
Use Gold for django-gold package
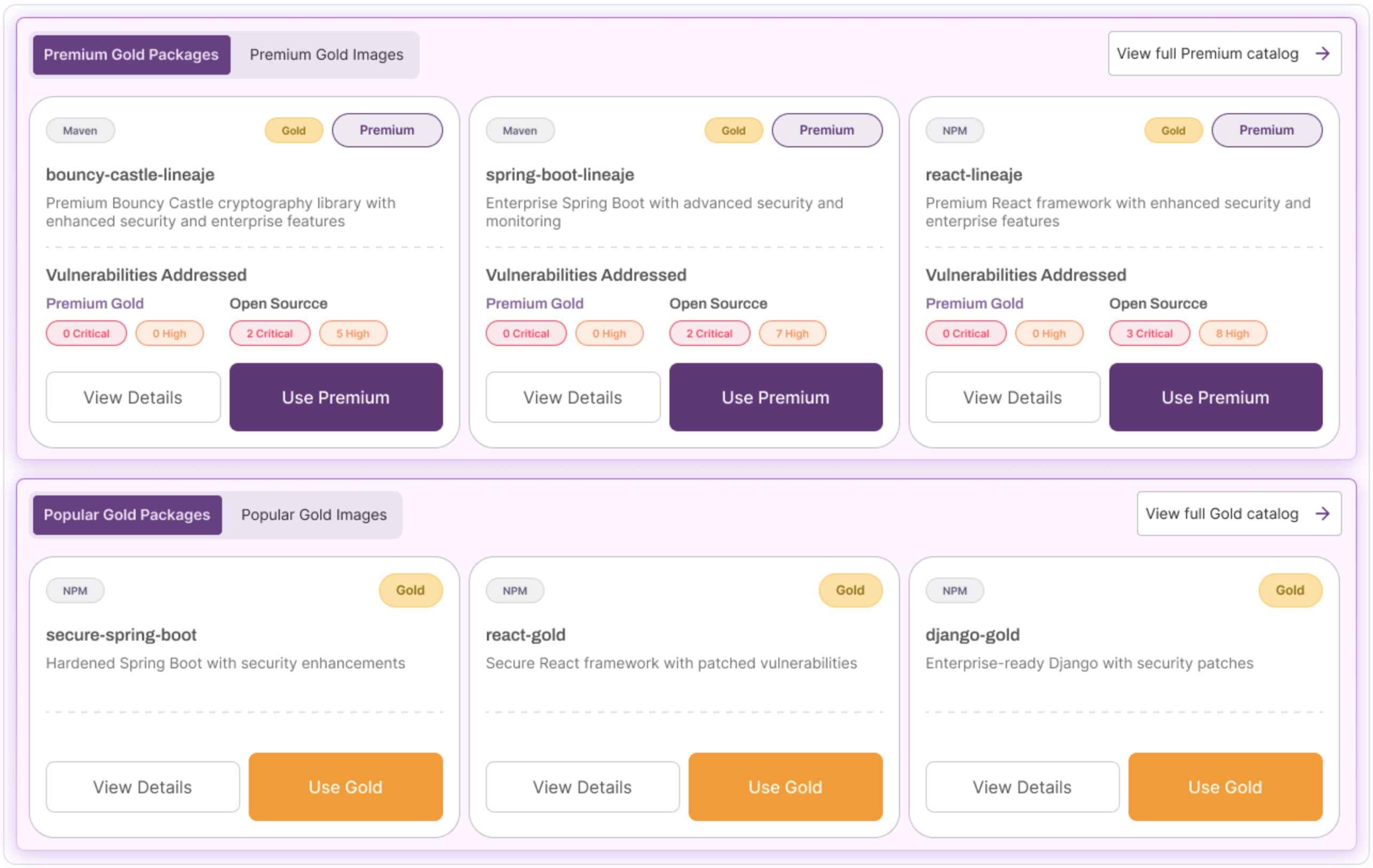click(x=1225, y=787)
